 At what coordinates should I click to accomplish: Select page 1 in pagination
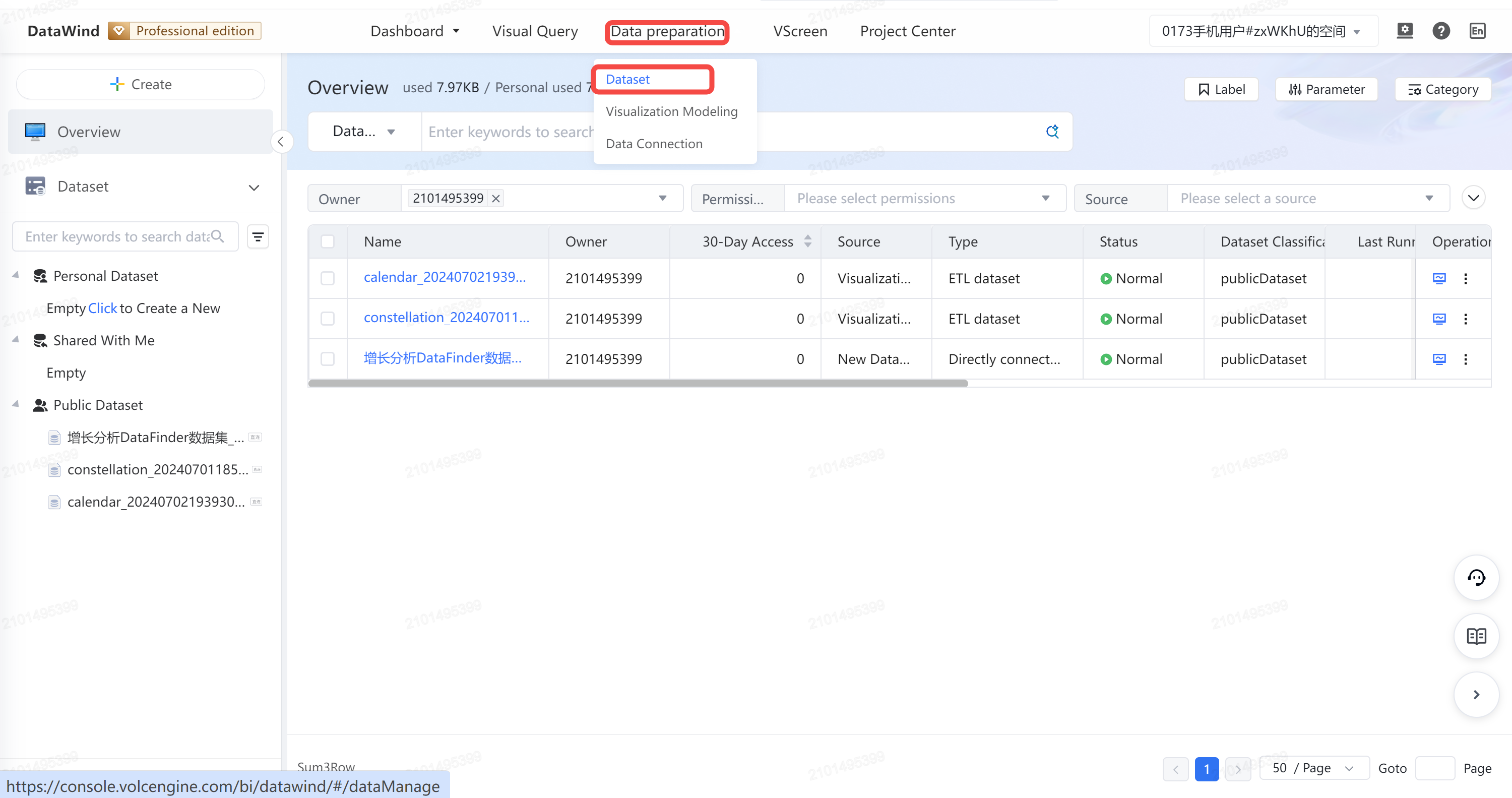click(1207, 769)
